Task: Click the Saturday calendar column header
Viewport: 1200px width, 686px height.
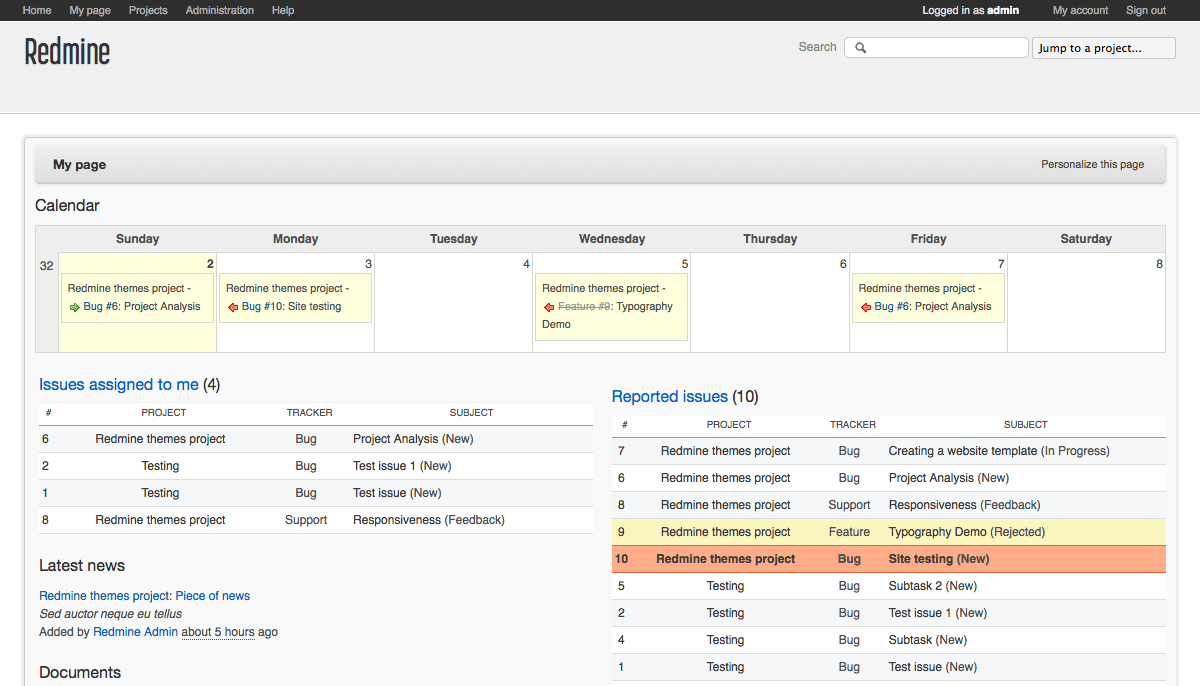Action: point(1086,239)
